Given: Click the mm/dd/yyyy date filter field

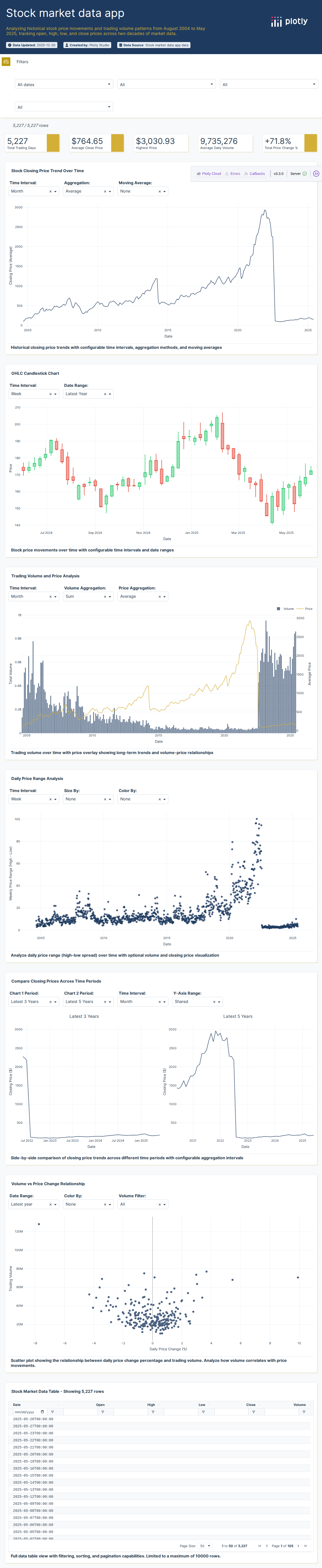Looking at the screenshot, I should coord(24,1411).
